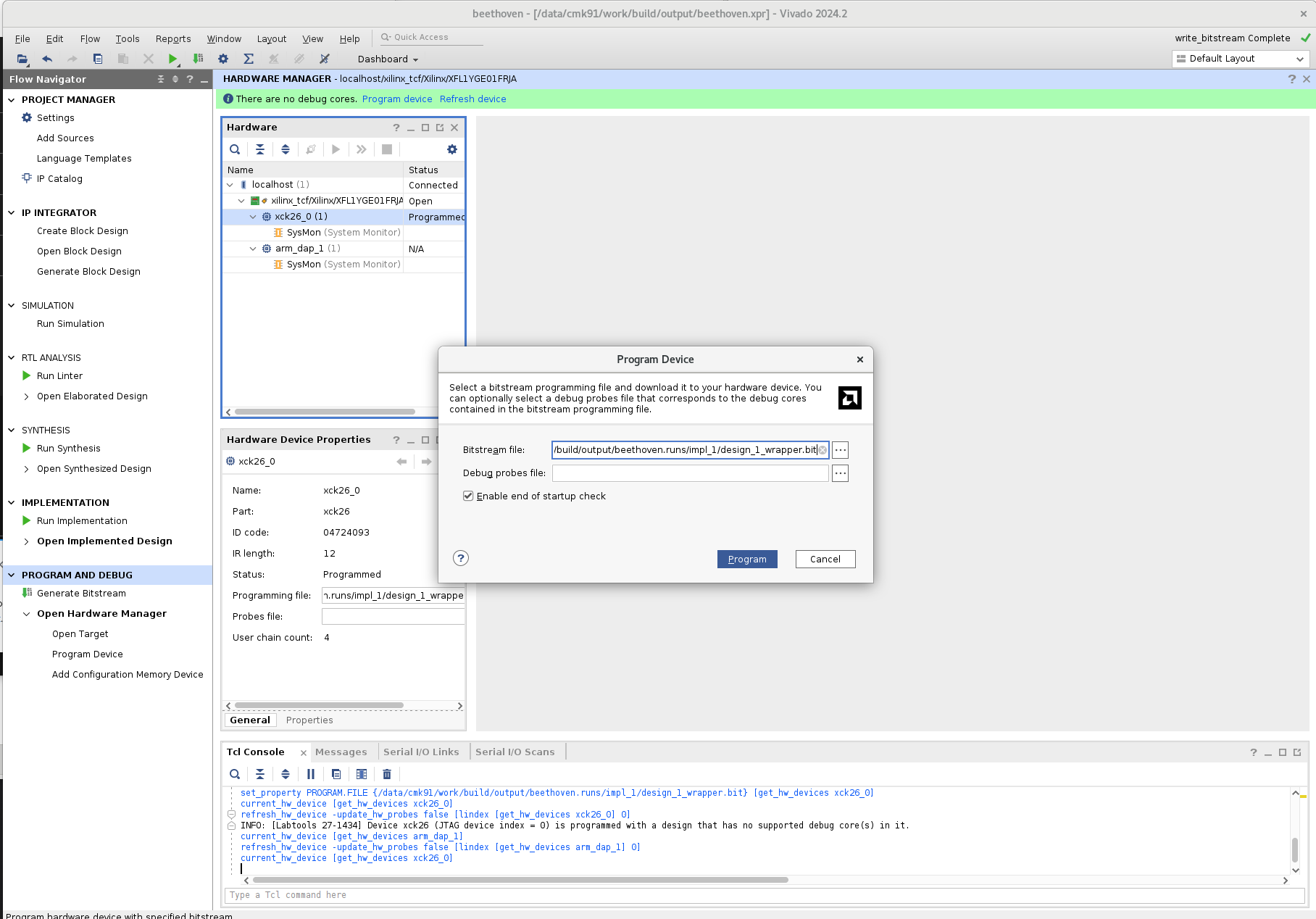Viewport: 1316px width, 919px height.
Task: Click the Stop trigger icon in Hardware panel
Action: coord(387,149)
